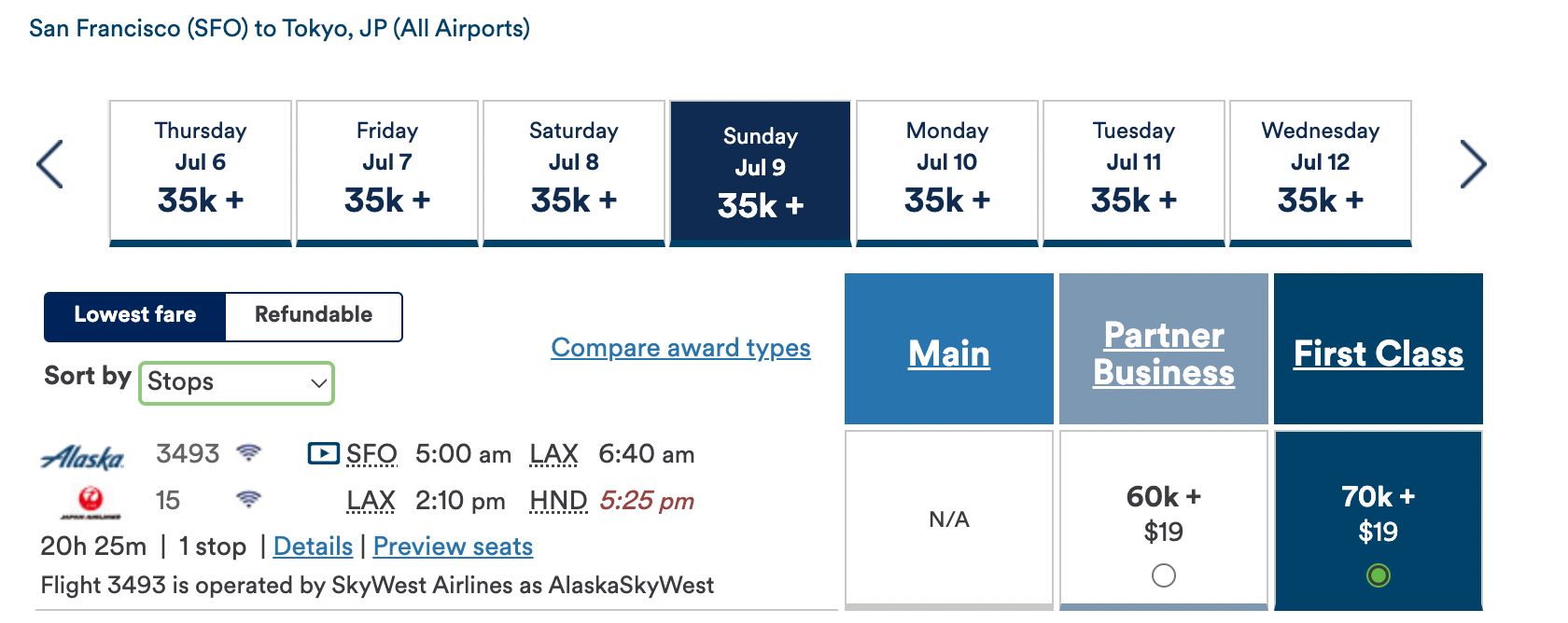Click the Japan Airlines logo
The height and width of the screenshot is (623, 1568).
click(x=91, y=502)
